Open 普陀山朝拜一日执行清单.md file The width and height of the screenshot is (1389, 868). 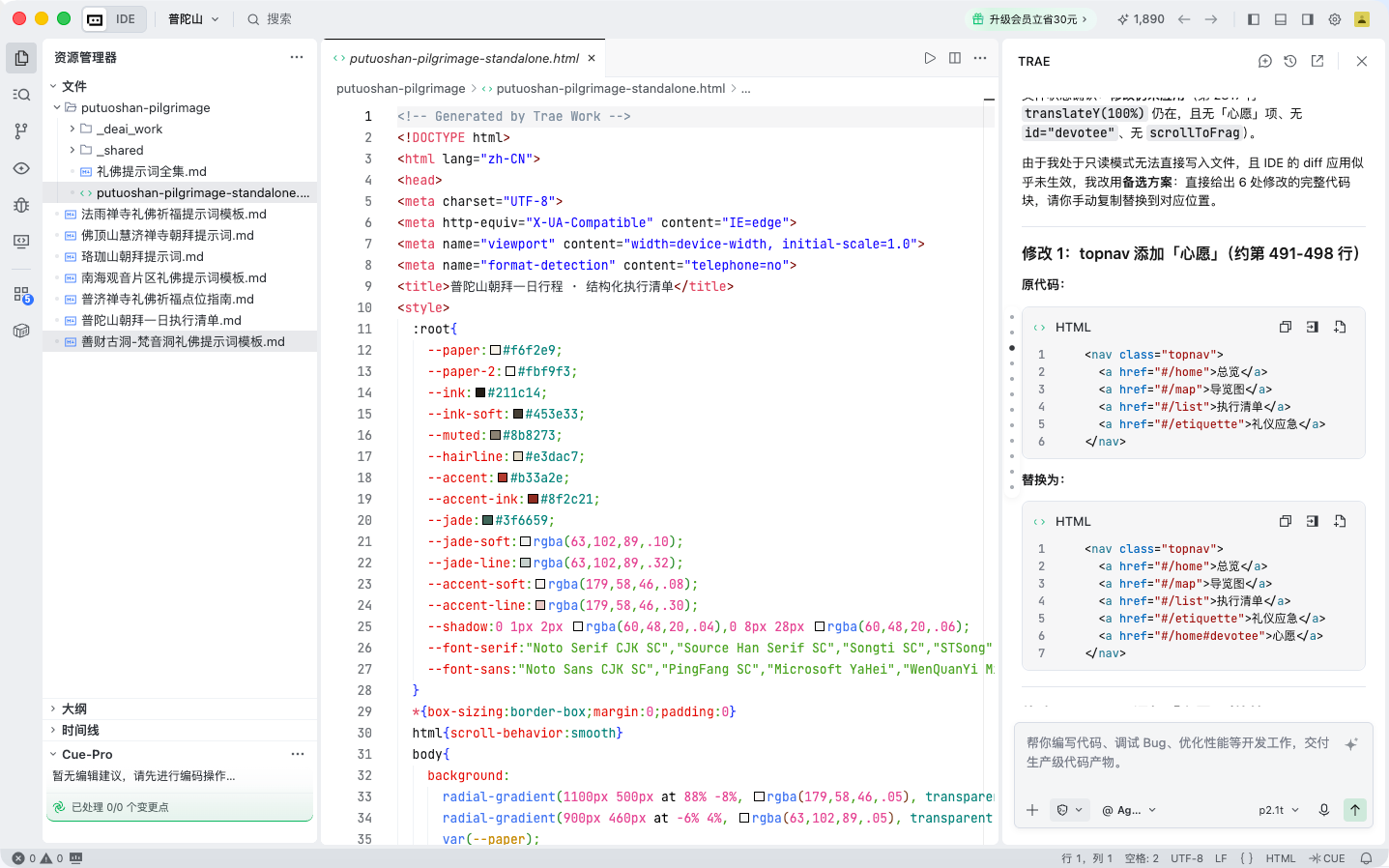pos(161,320)
